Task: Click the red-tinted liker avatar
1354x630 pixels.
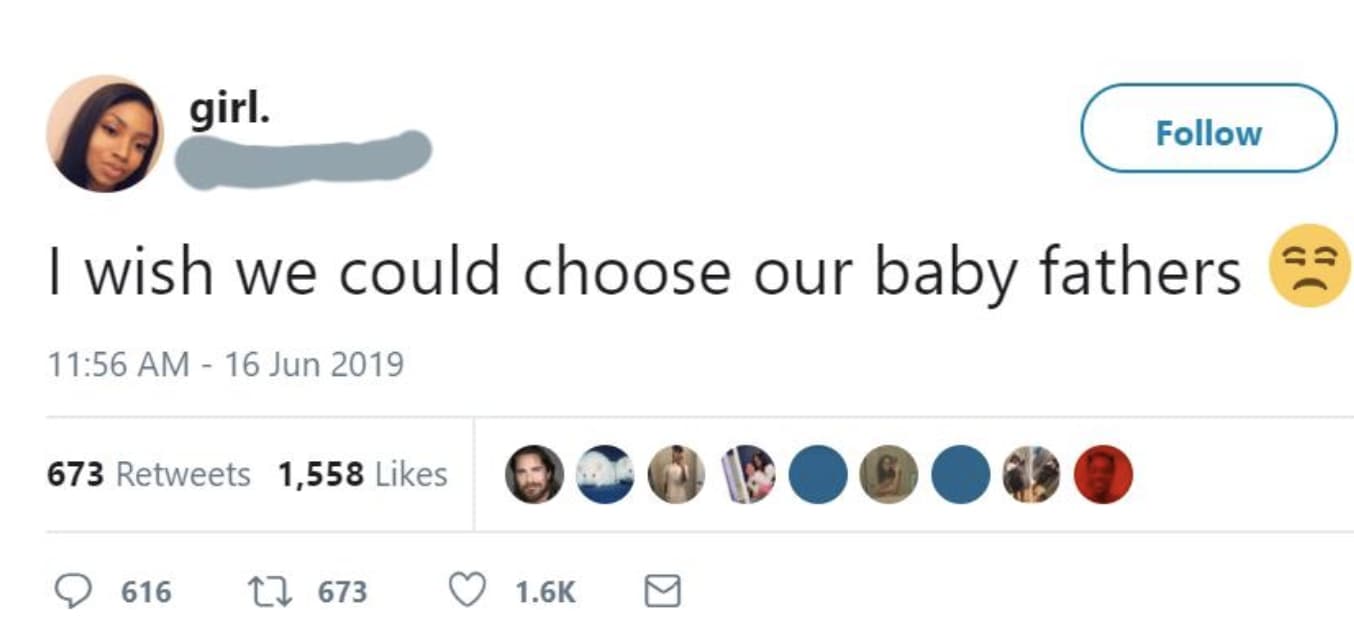Action: pos(1103,474)
